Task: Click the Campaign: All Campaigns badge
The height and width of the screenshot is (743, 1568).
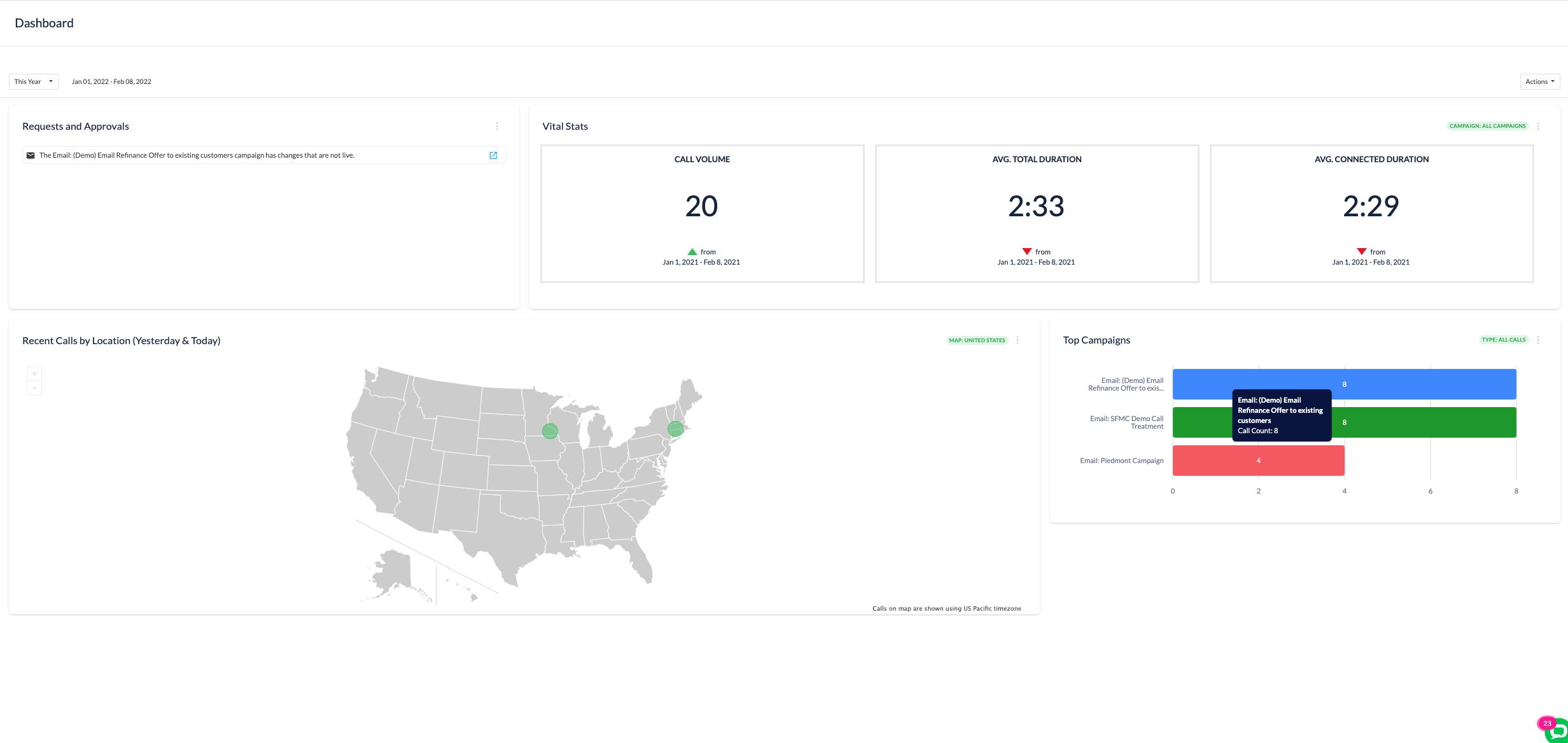Action: [x=1487, y=126]
